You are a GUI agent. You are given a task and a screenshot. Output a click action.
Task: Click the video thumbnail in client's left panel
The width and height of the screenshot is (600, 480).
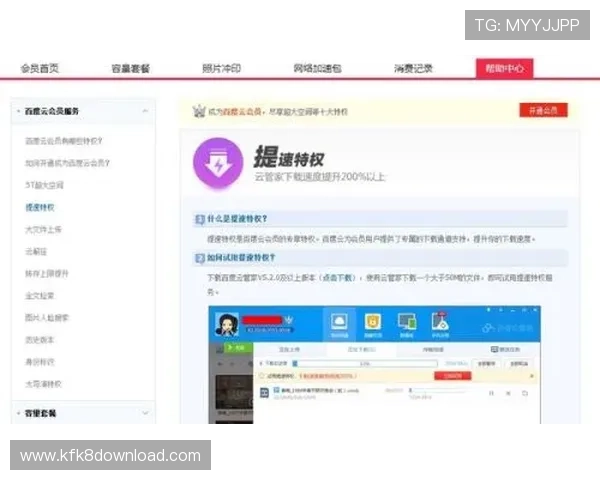pos(234,392)
